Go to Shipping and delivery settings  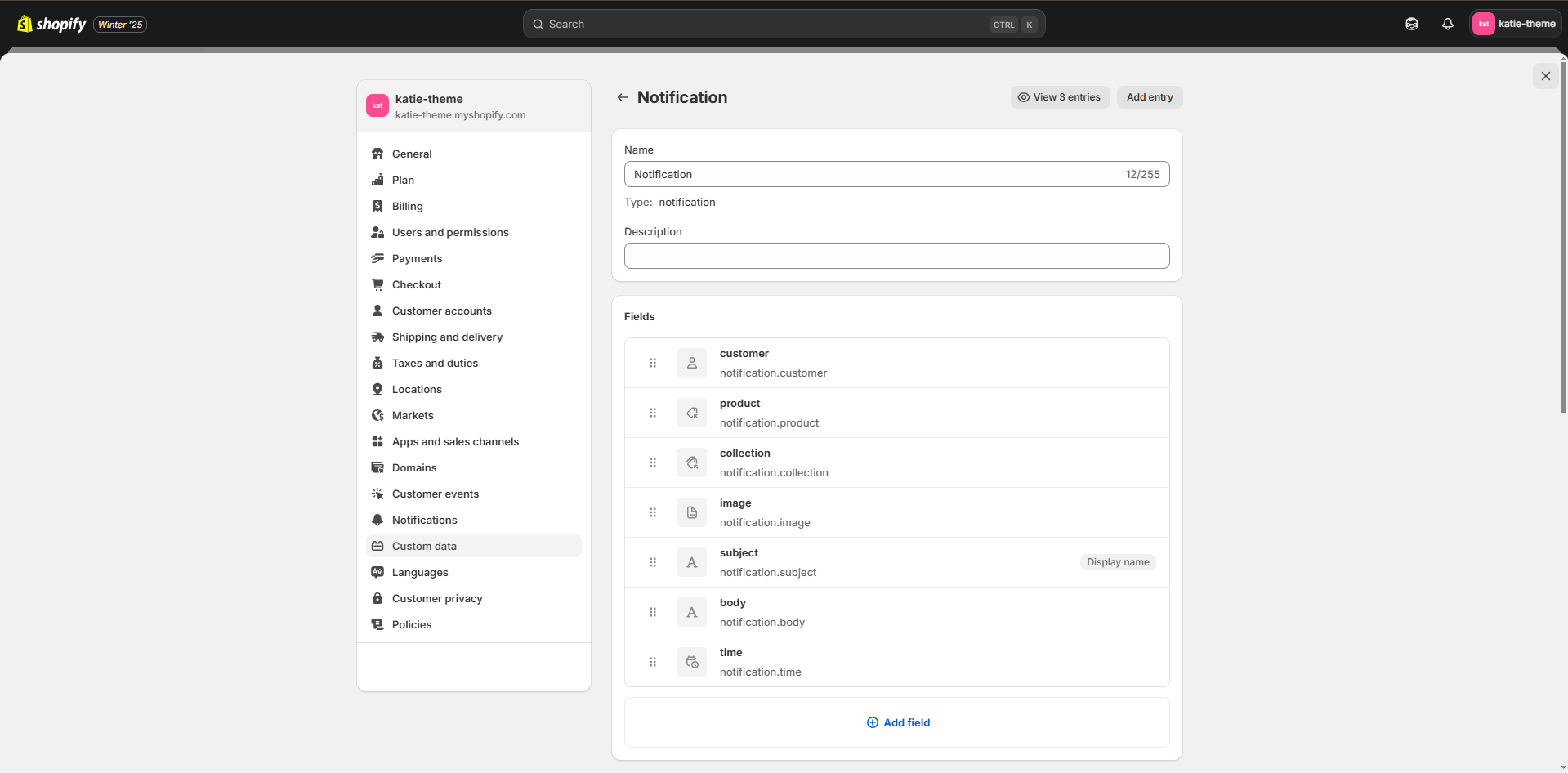[x=447, y=337]
